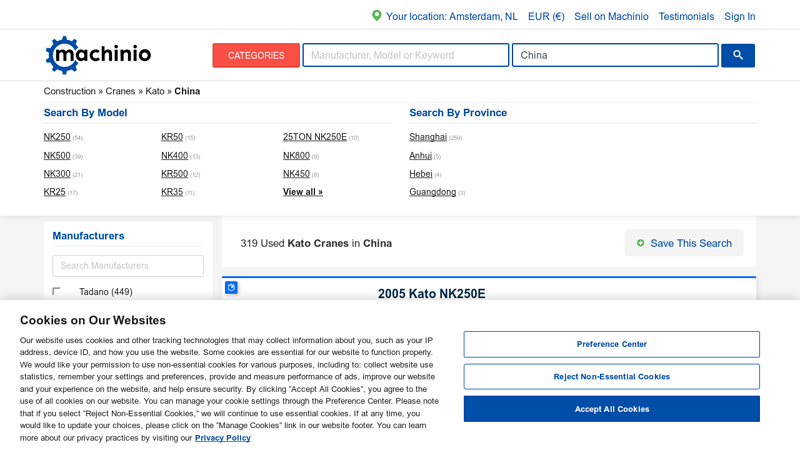
Task: Click the location field containing China
Action: pos(615,55)
